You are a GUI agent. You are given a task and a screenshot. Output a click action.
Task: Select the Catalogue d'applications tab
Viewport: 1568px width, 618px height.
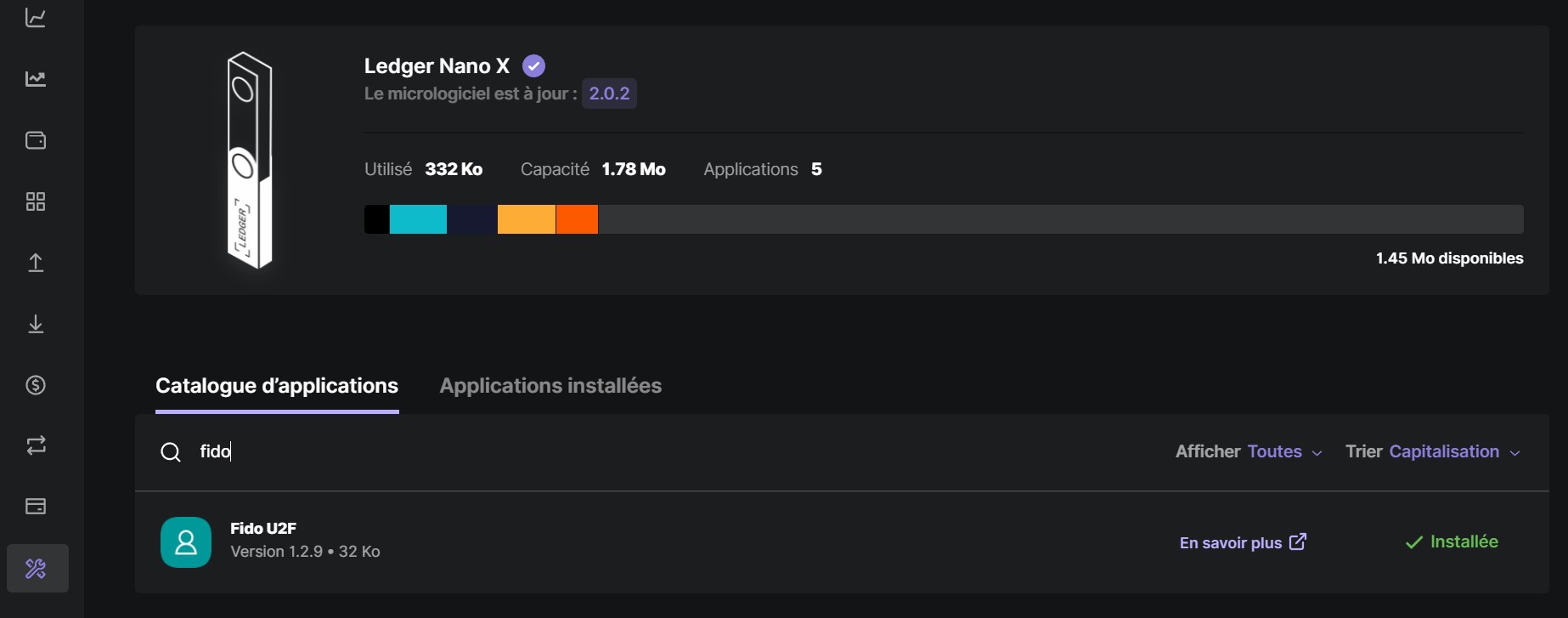pyautogui.click(x=277, y=386)
